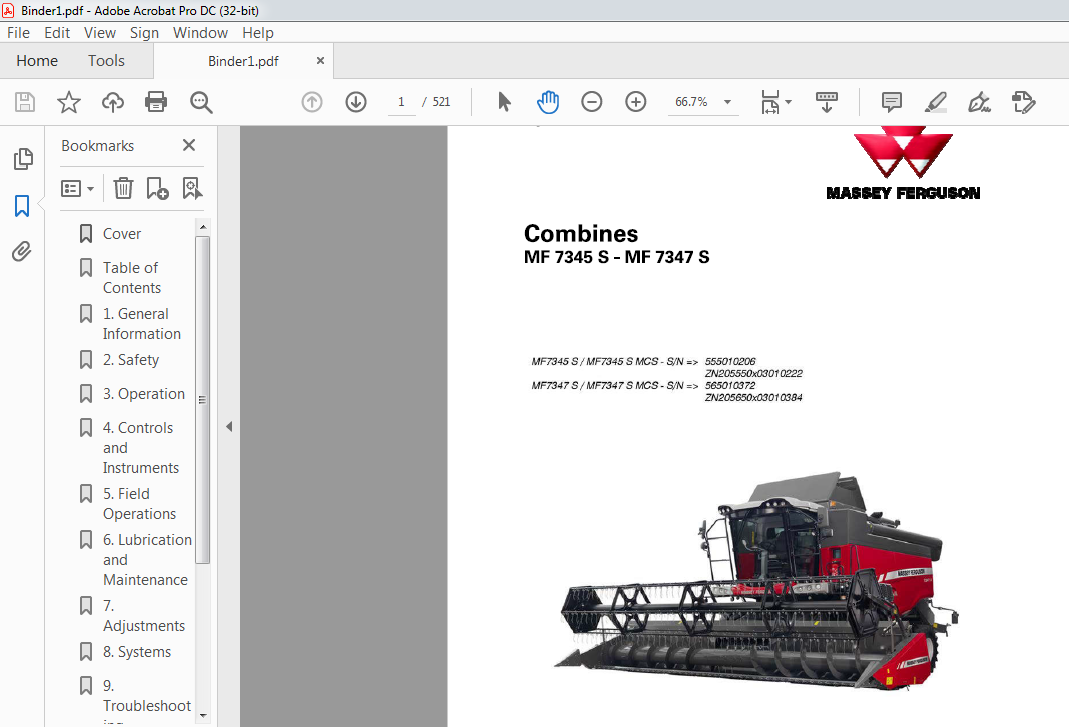Image resolution: width=1069 pixels, height=727 pixels.
Task: Open the Edit menu
Action: [57, 33]
